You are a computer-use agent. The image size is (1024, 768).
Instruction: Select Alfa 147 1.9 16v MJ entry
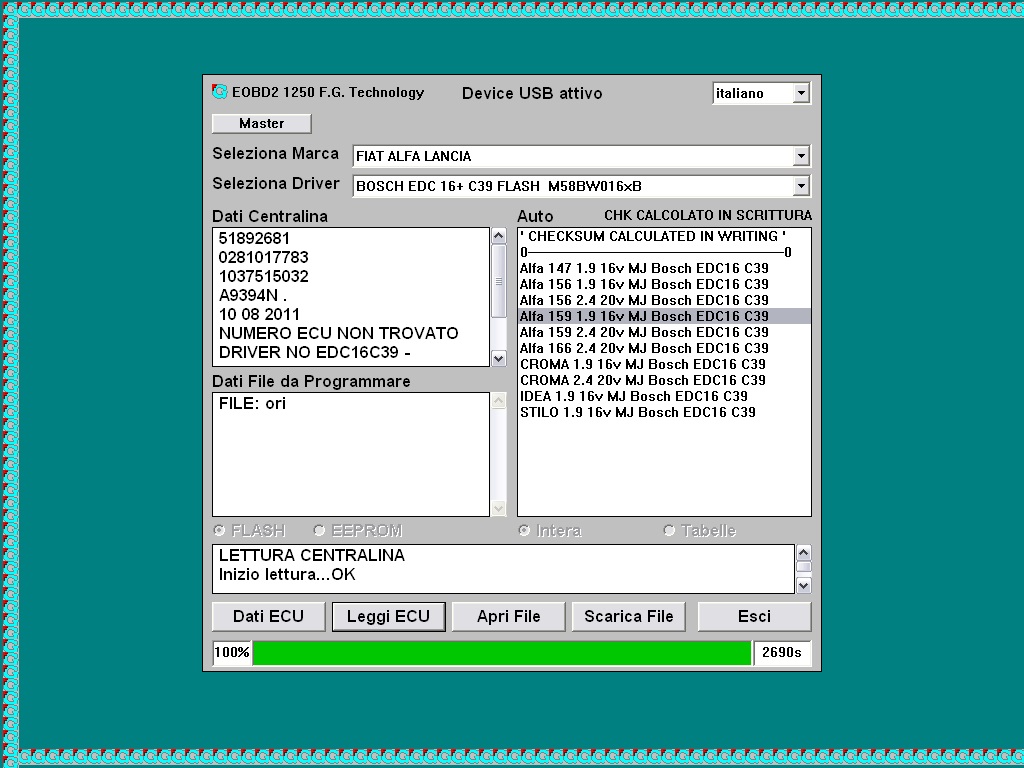coord(664,268)
